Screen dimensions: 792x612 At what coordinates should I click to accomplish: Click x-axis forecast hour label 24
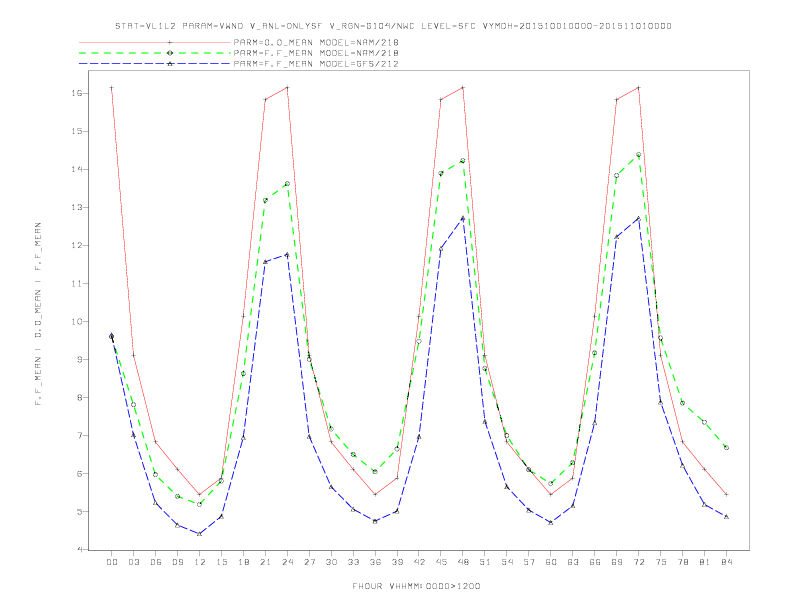pos(287,562)
